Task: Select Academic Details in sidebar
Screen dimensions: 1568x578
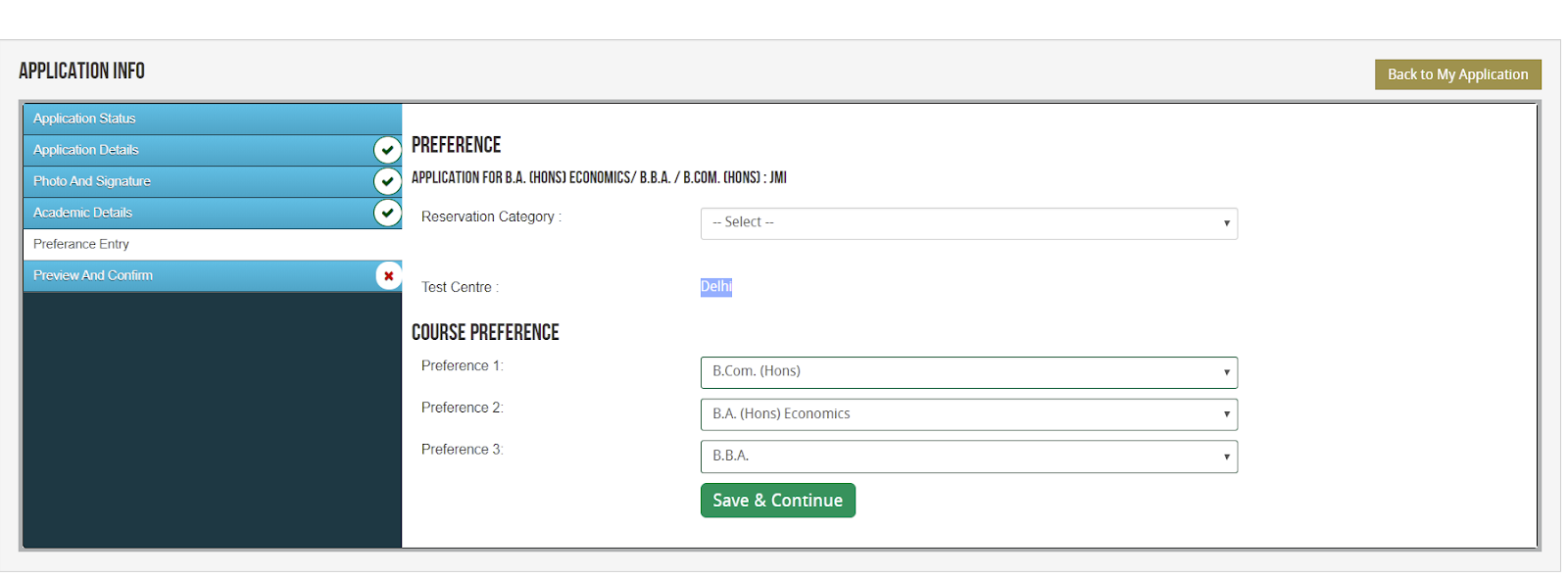Action: pyautogui.click(x=212, y=213)
